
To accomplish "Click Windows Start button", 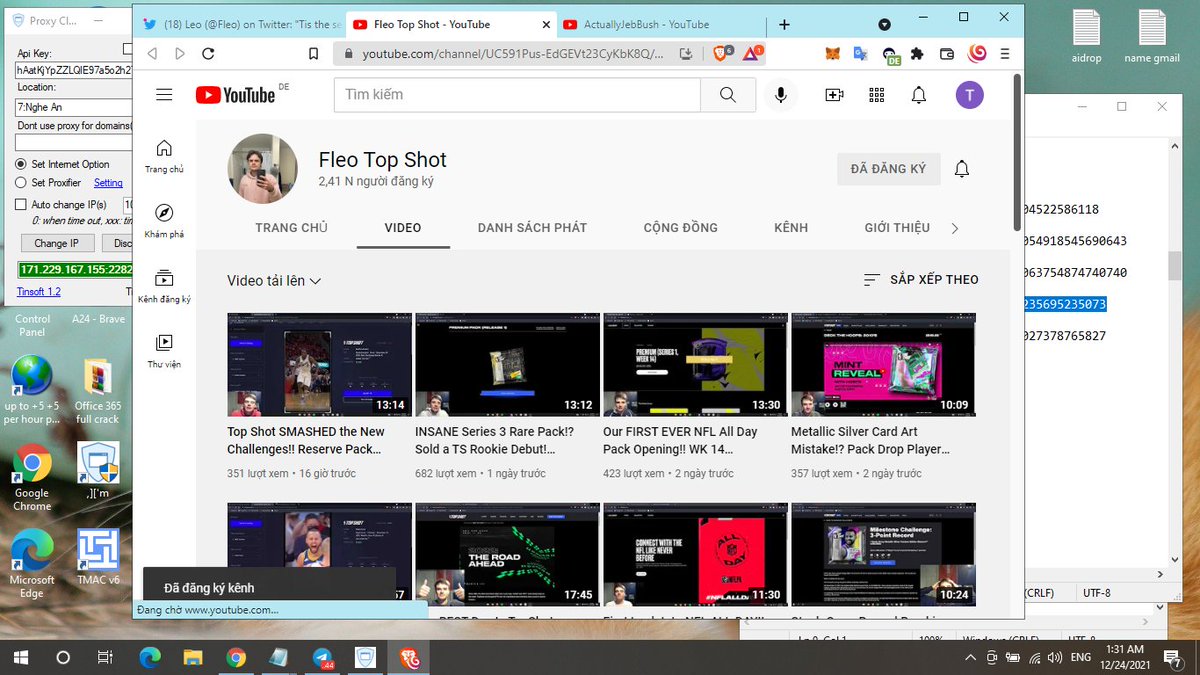I will (19, 658).
